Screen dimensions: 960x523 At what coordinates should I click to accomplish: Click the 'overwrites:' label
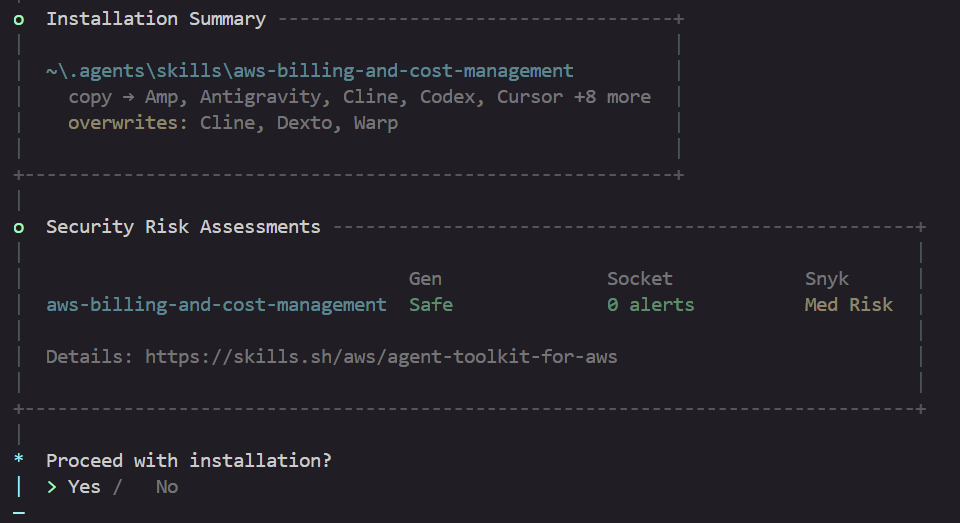point(128,122)
